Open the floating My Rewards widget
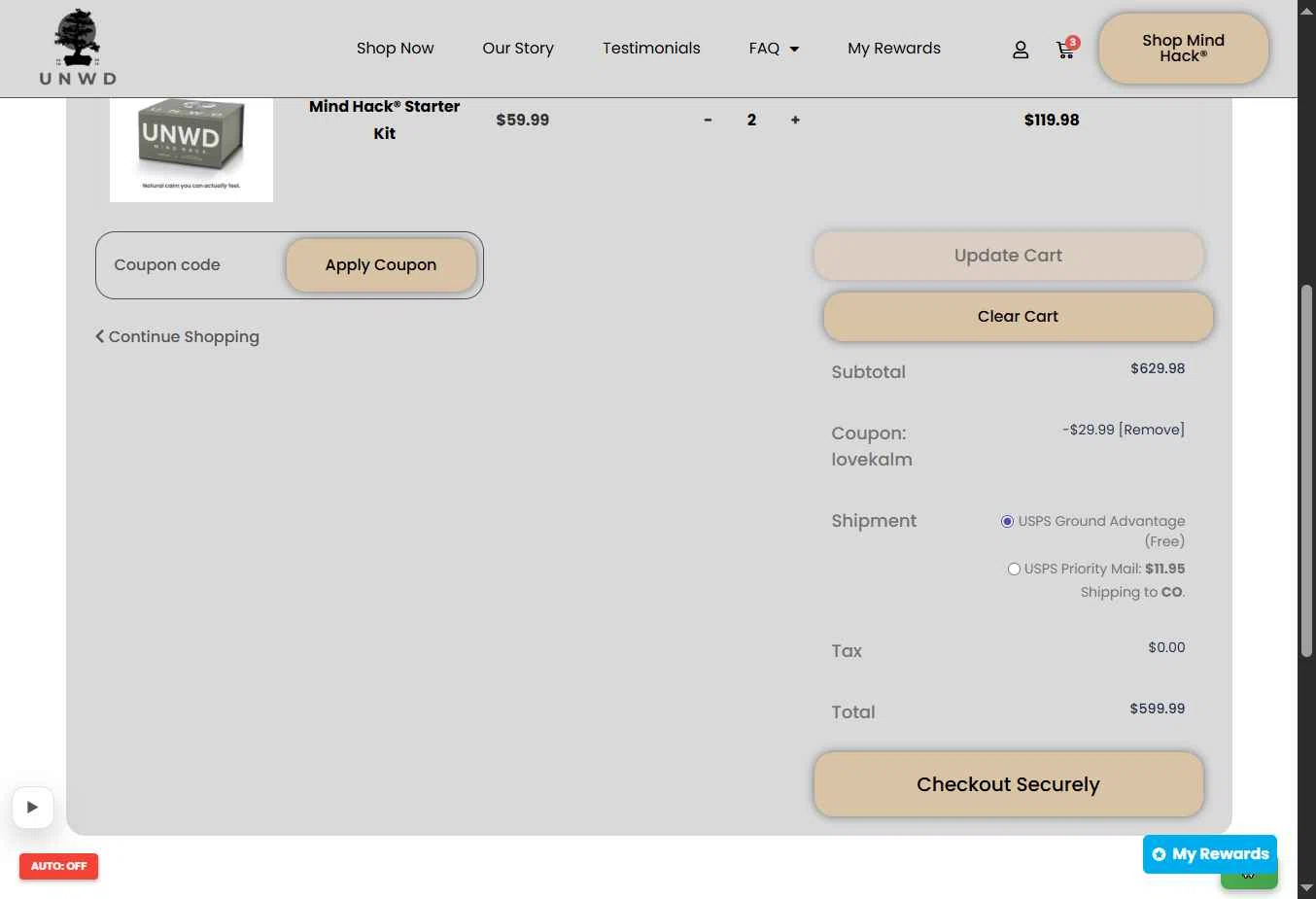The height and width of the screenshot is (899, 1316). pyautogui.click(x=1210, y=854)
